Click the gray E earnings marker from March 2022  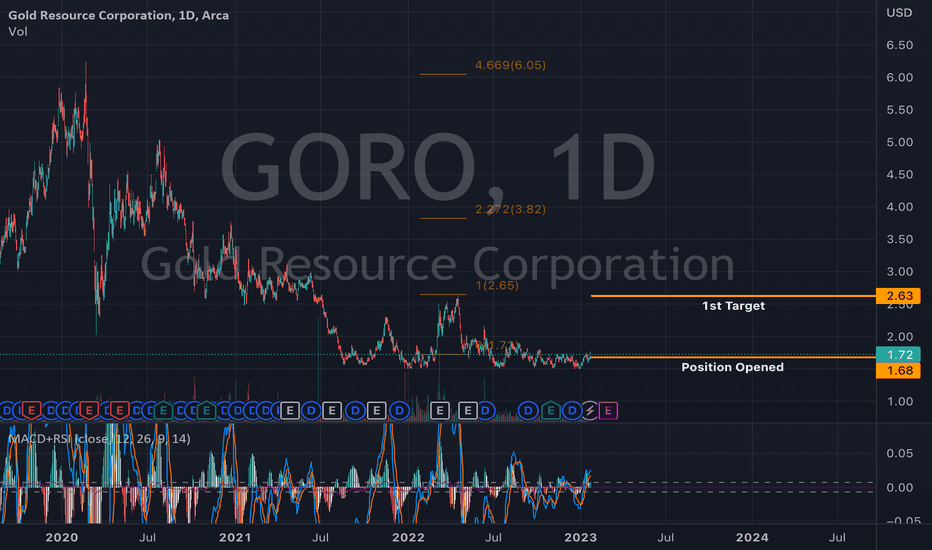pos(440,410)
